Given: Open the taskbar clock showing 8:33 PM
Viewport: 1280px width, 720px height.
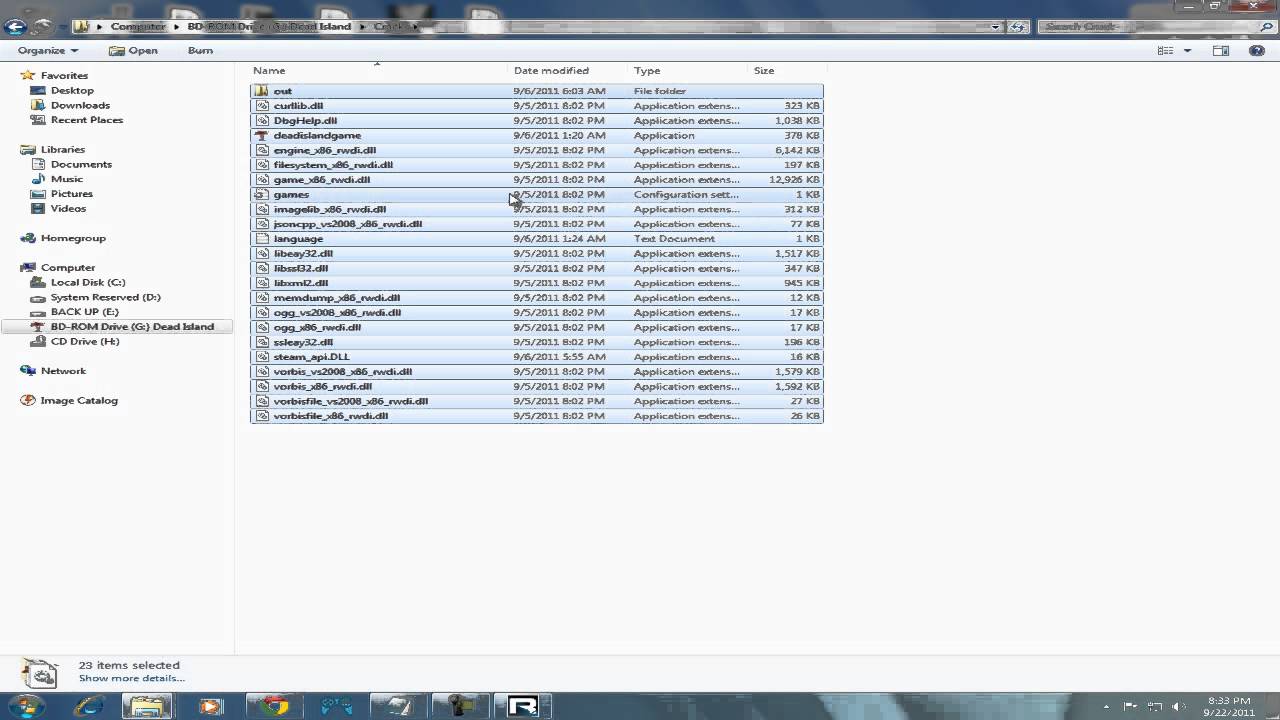Looking at the screenshot, I should pos(1229,707).
